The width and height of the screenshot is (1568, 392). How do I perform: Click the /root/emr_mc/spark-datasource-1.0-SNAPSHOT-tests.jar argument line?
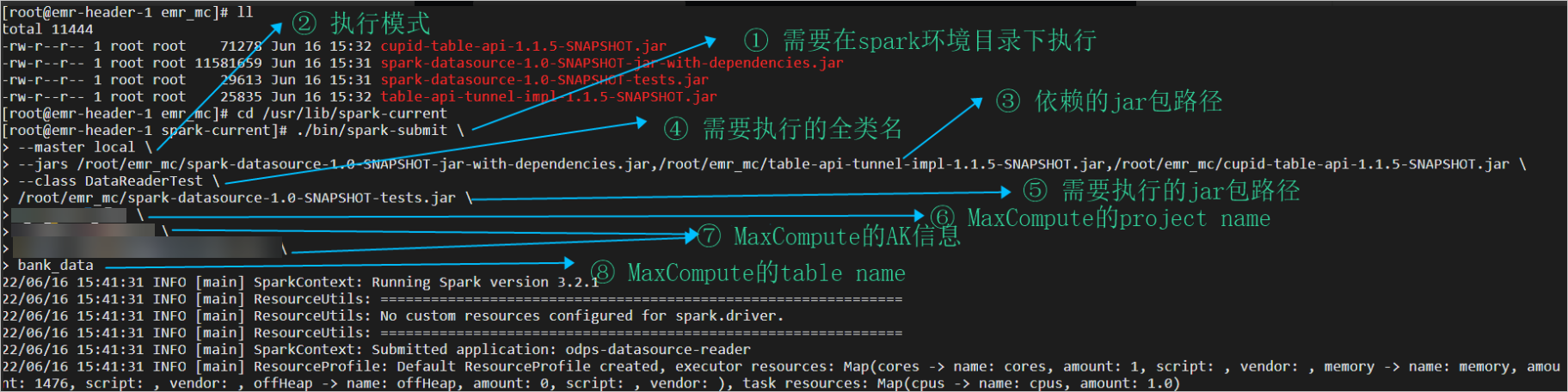pos(237,198)
